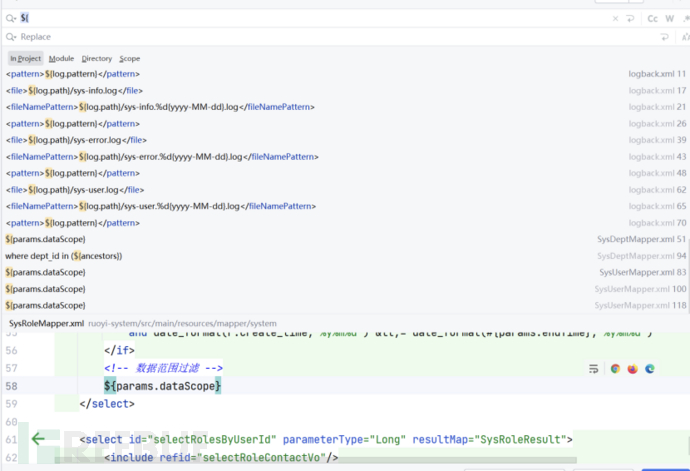Screen dimensions: 690x471
Task: Open replace history dropdown magnifier icon
Action: 11,37
